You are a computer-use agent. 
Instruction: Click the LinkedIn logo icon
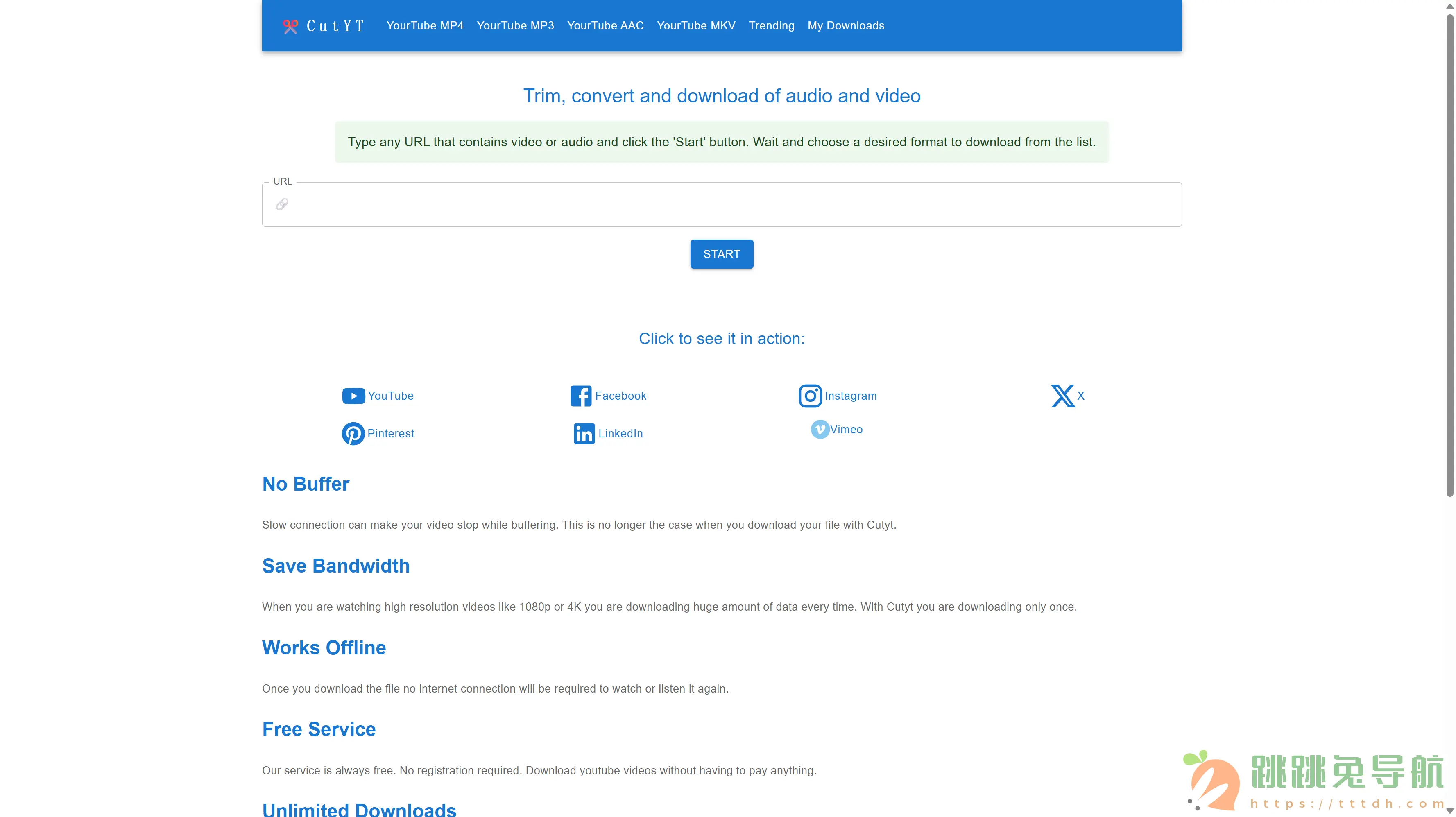(584, 434)
